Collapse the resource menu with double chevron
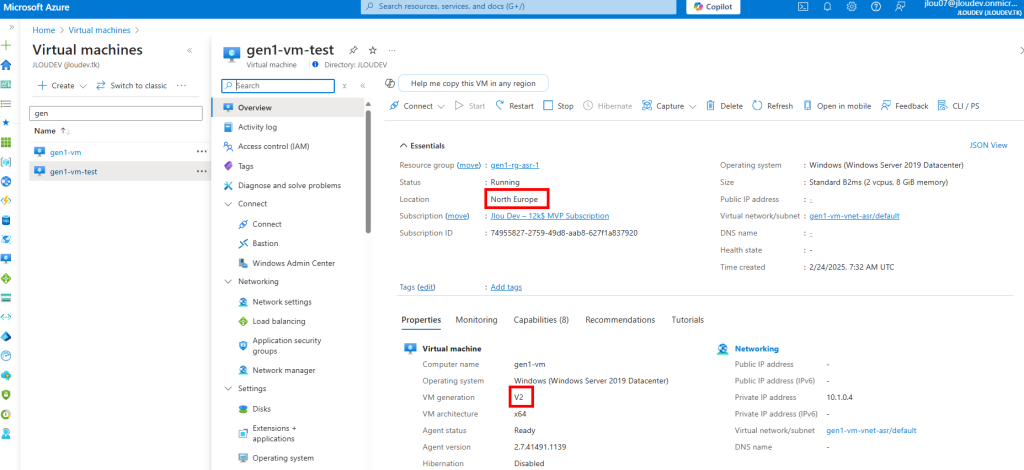 coord(362,86)
